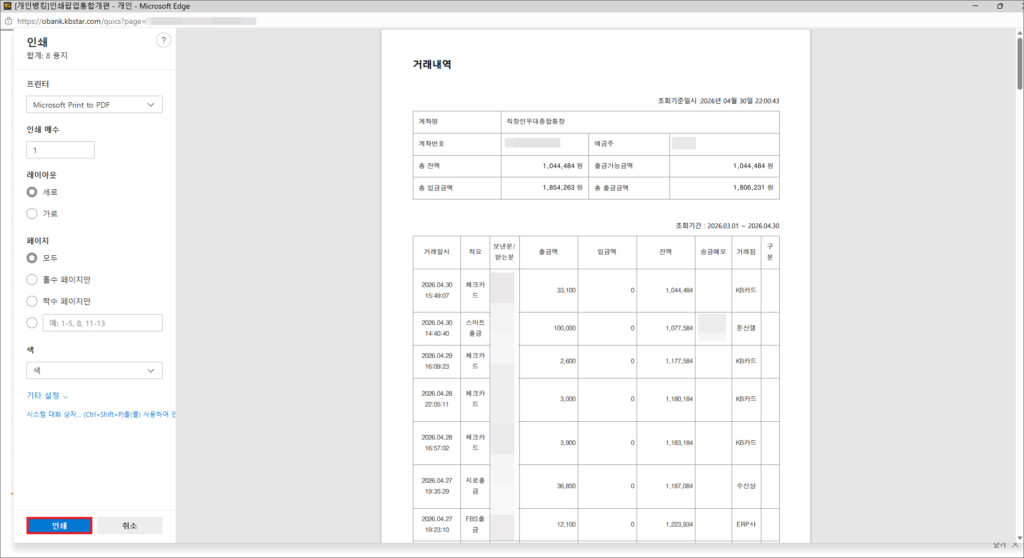Click the help question mark icon
Image resolution: width=1024 pixels, height=558 pixels.
[164, 40]
